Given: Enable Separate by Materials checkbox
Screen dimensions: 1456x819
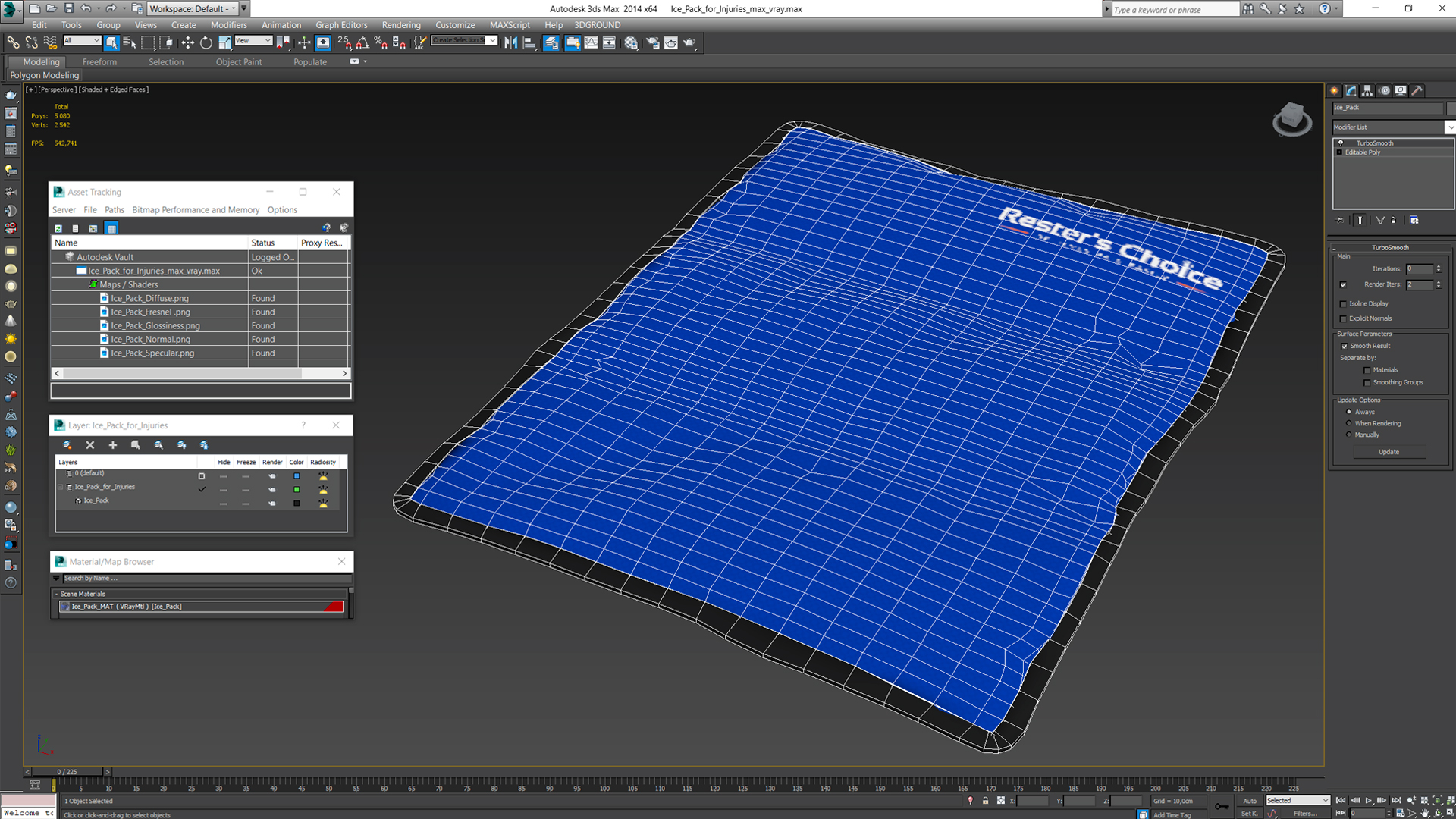Looking at the screenshot, I should click(1367, 370).
